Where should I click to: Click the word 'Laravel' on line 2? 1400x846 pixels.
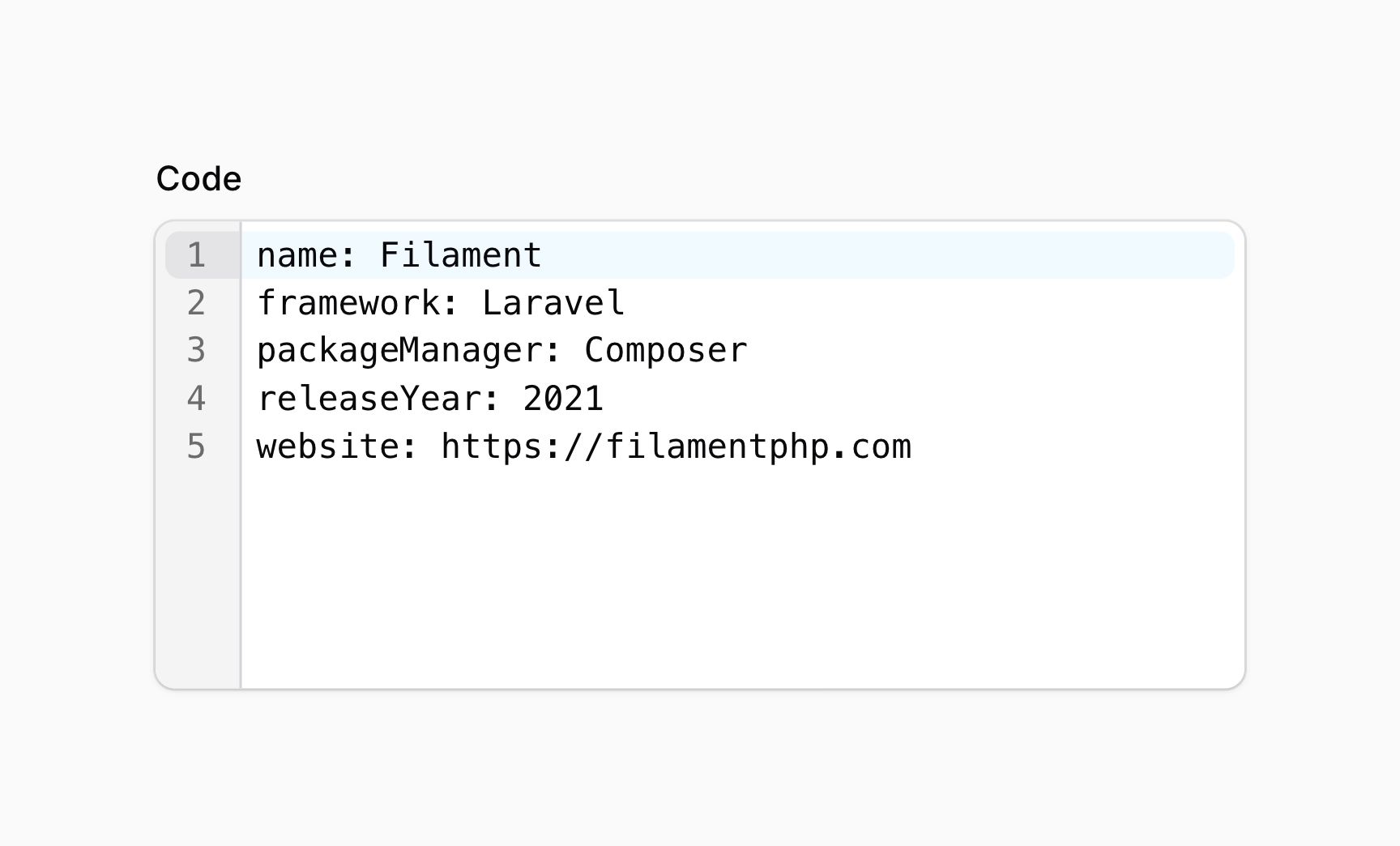tap(553, 301)
